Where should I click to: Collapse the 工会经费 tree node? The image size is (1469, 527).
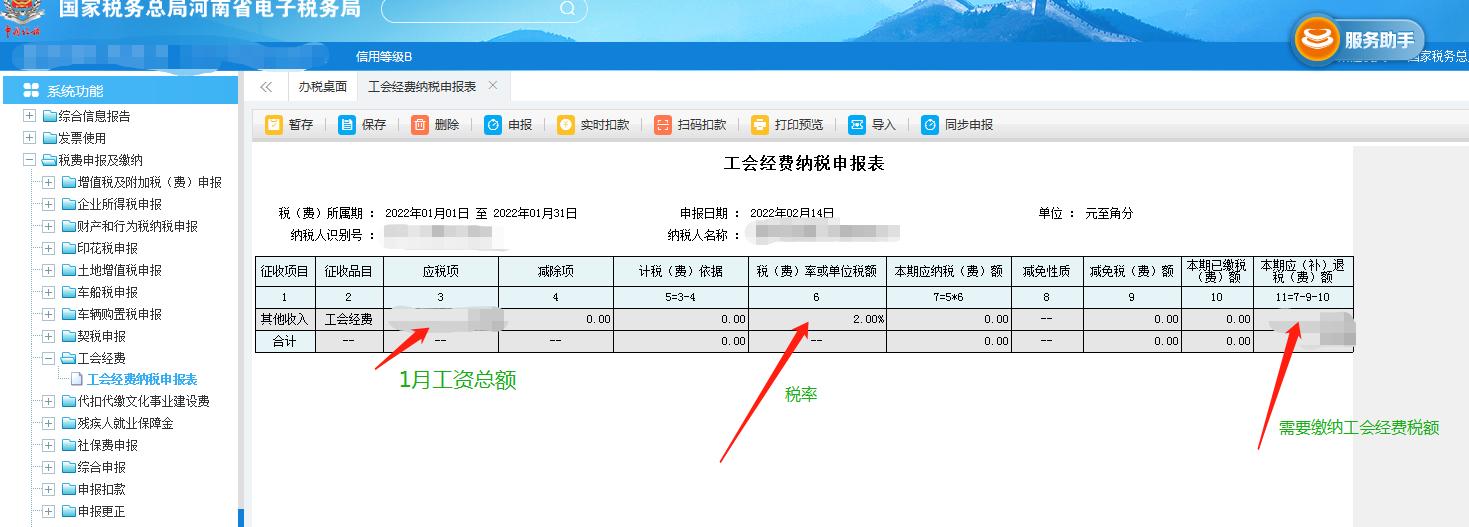[48, 358]
